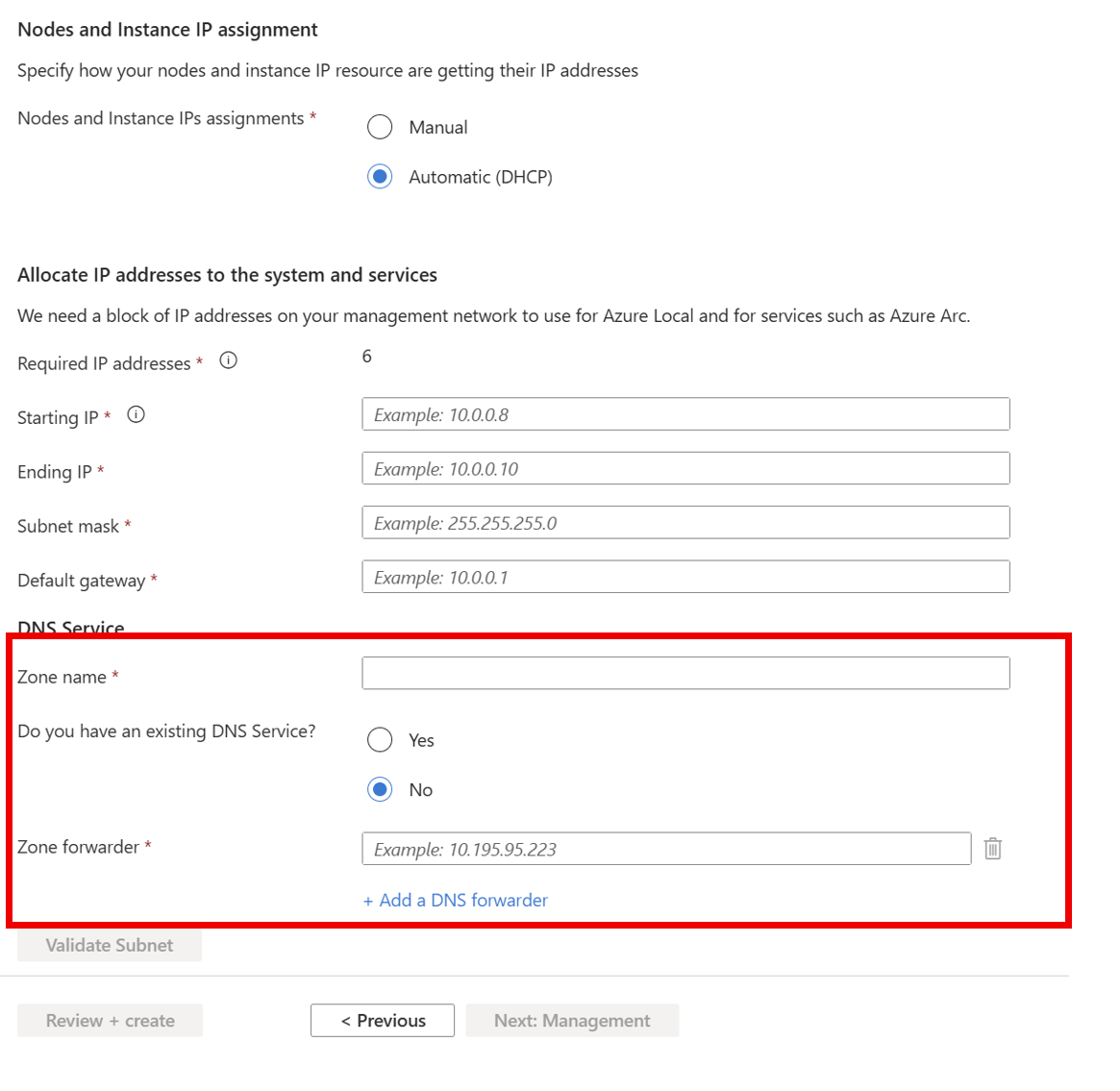Click the Ending IP label
This screenshot has width=1120, height=1091.
click(x=55, y=472)
